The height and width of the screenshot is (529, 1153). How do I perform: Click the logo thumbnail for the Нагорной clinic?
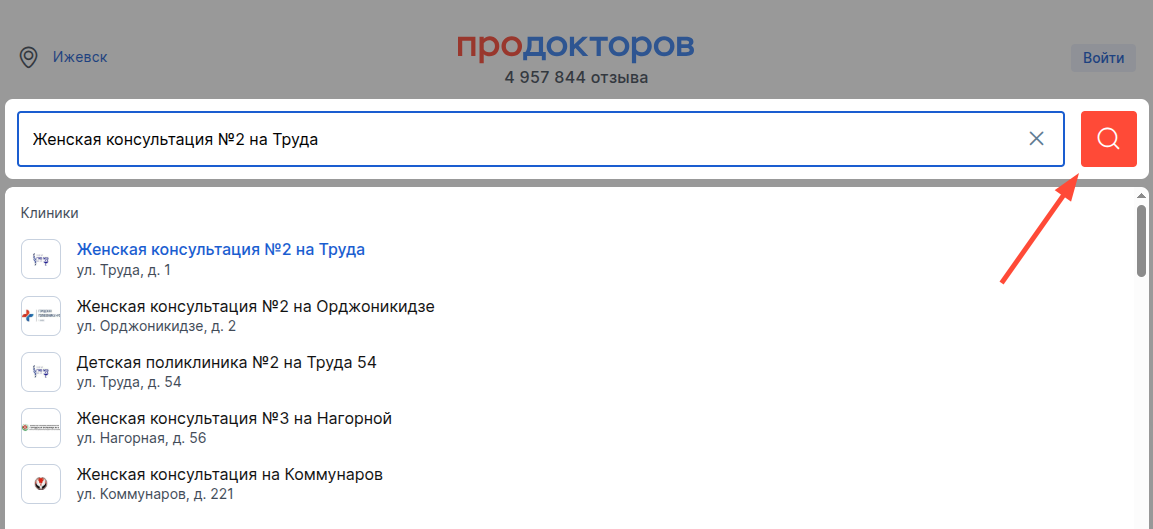tap(40, 428)
